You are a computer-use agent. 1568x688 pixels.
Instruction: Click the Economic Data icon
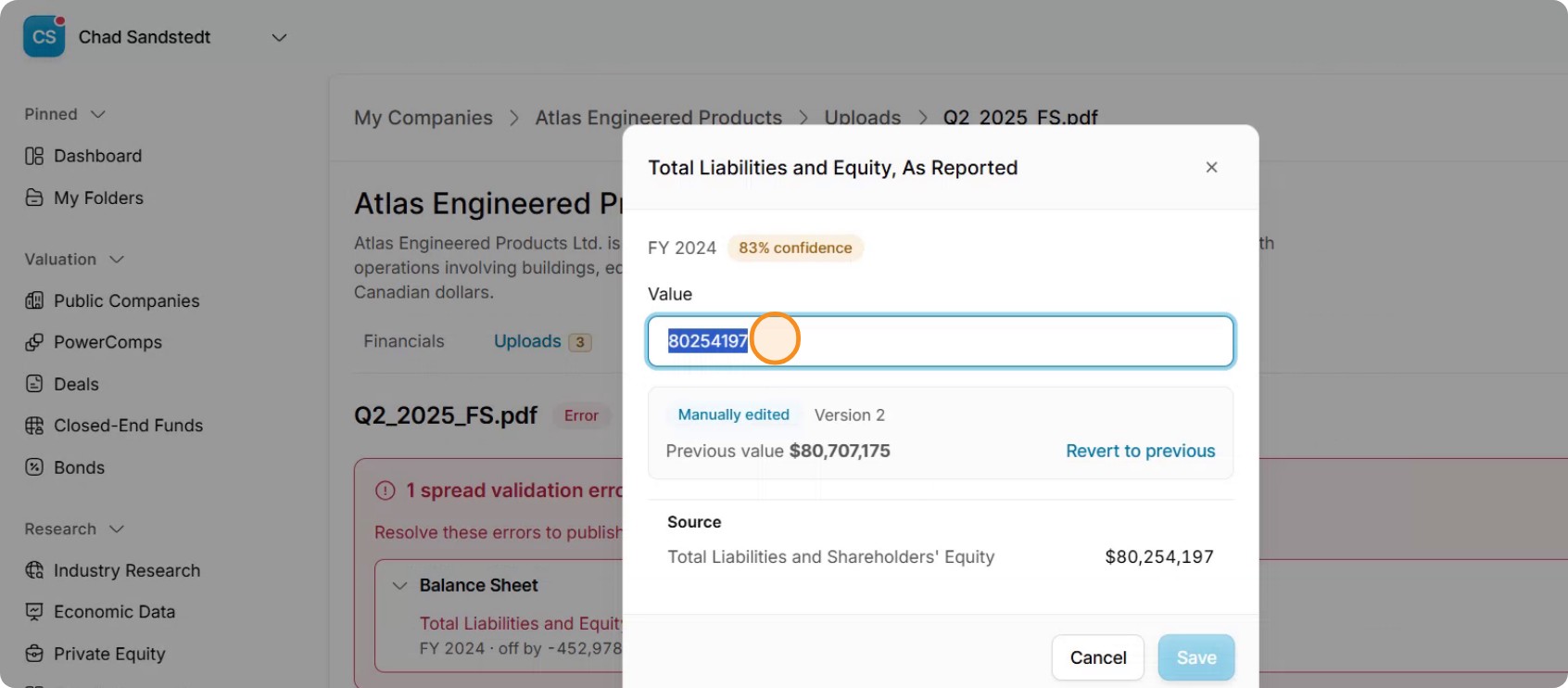click(x=34, y=612)
